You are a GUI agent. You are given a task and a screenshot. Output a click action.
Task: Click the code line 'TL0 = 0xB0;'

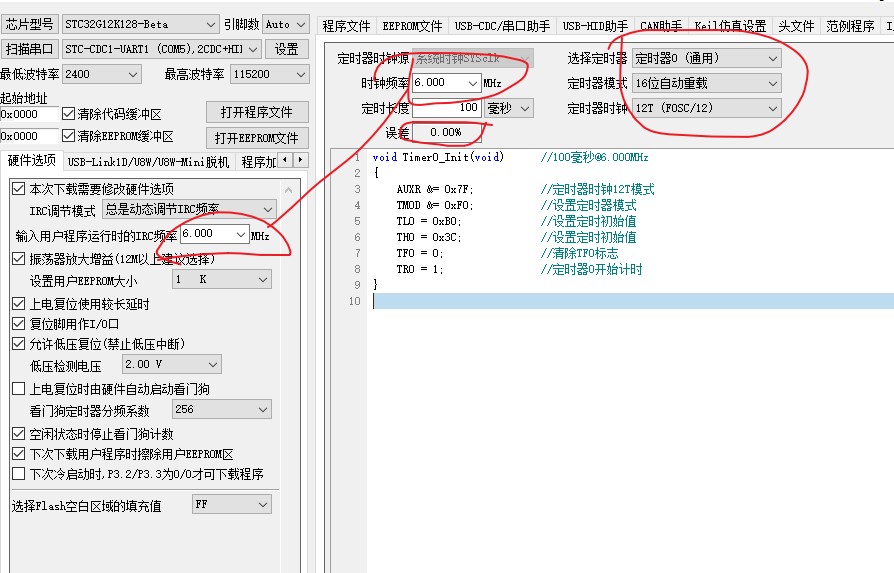click(429, 221)
